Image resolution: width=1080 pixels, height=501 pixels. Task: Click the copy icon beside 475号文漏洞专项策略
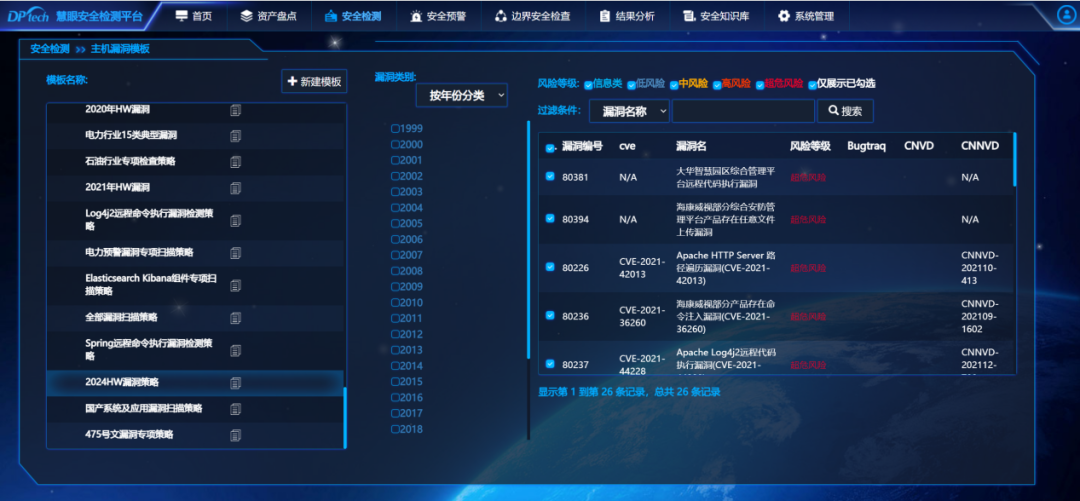click(x=236, y=435)
